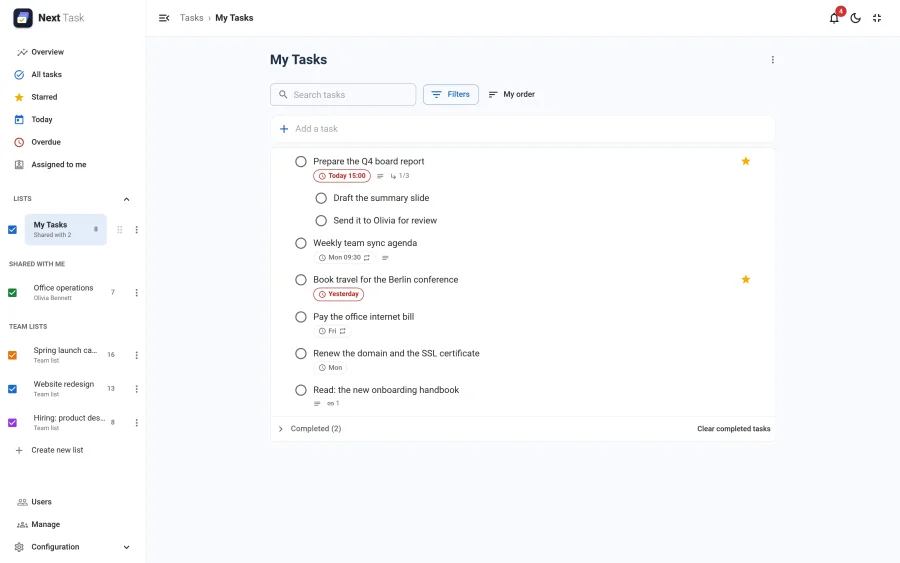Click the Tasks breadcrumb link
Screen dimensions: 900x563
(x=191, y=18)
